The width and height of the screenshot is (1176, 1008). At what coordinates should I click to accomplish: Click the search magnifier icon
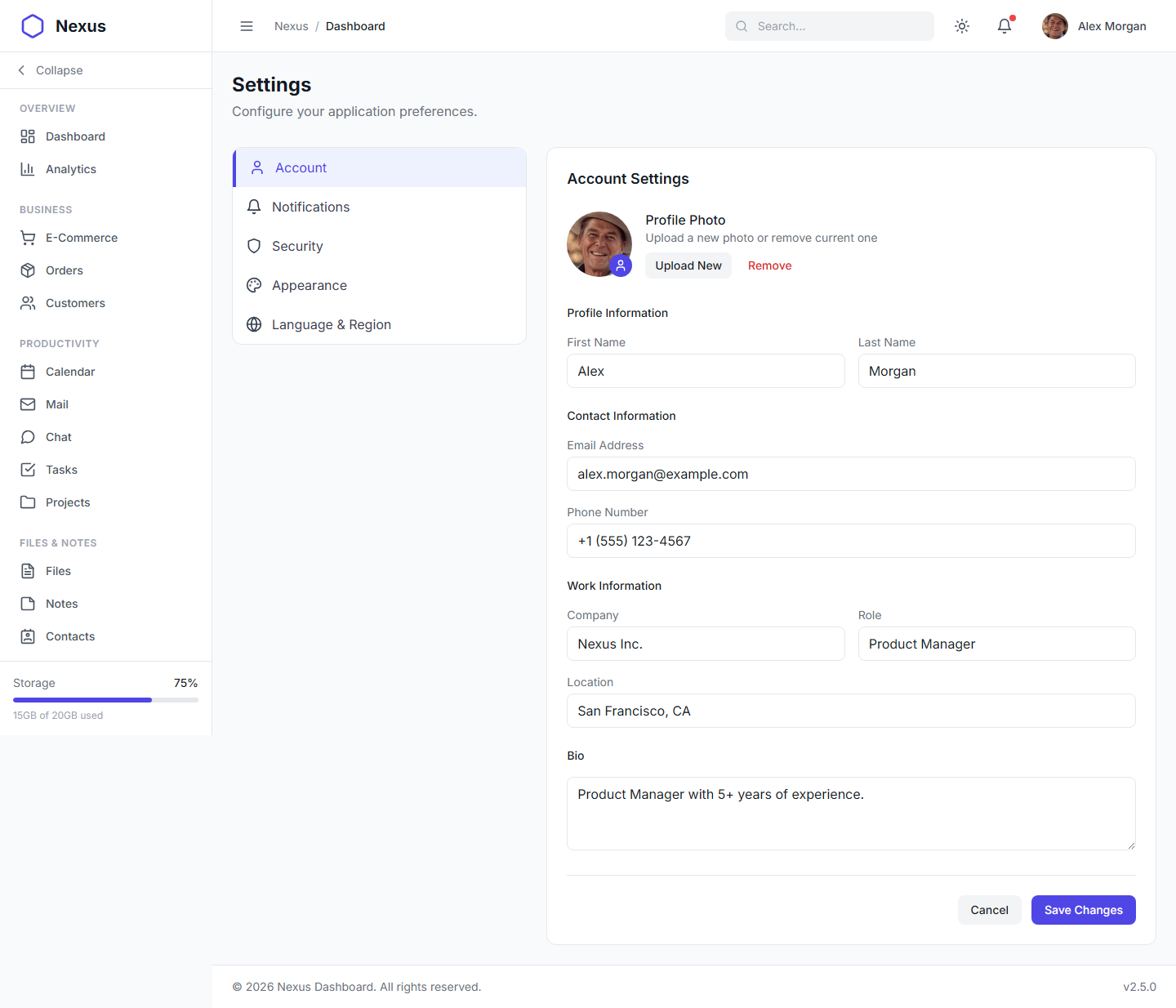[742, 26]
